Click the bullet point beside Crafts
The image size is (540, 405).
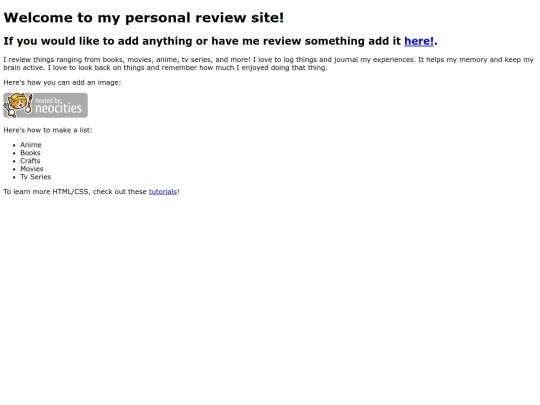coord(14,161)
